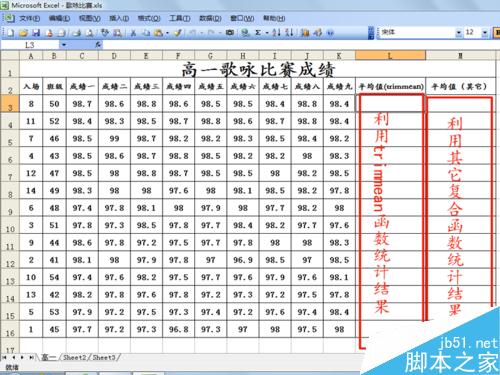Click the Cut scissors icon
This screenshot has width=500, height=375.
[x=133, y=33]
